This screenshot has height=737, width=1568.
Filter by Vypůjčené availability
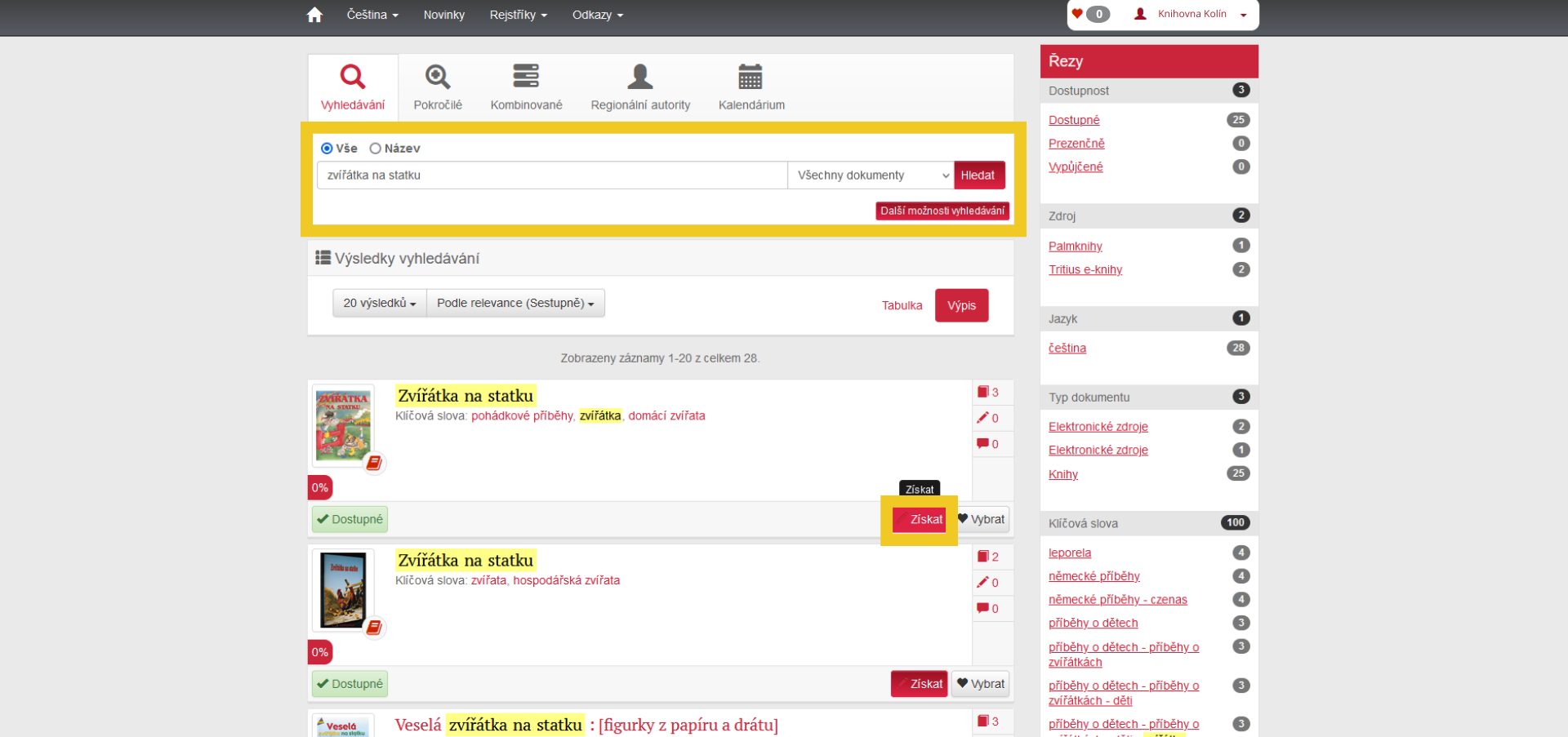[1076, 167]
